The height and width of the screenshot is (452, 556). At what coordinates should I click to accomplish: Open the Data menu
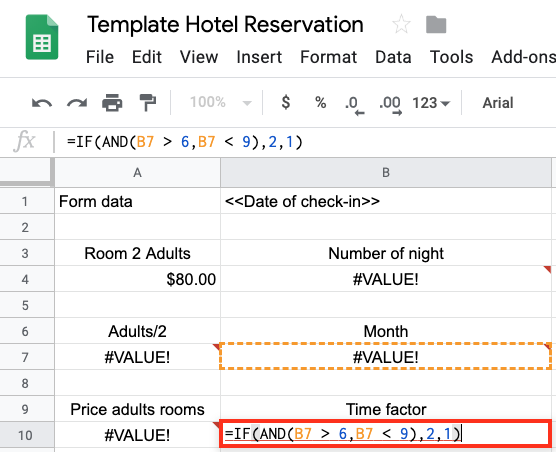pos(393,57)
